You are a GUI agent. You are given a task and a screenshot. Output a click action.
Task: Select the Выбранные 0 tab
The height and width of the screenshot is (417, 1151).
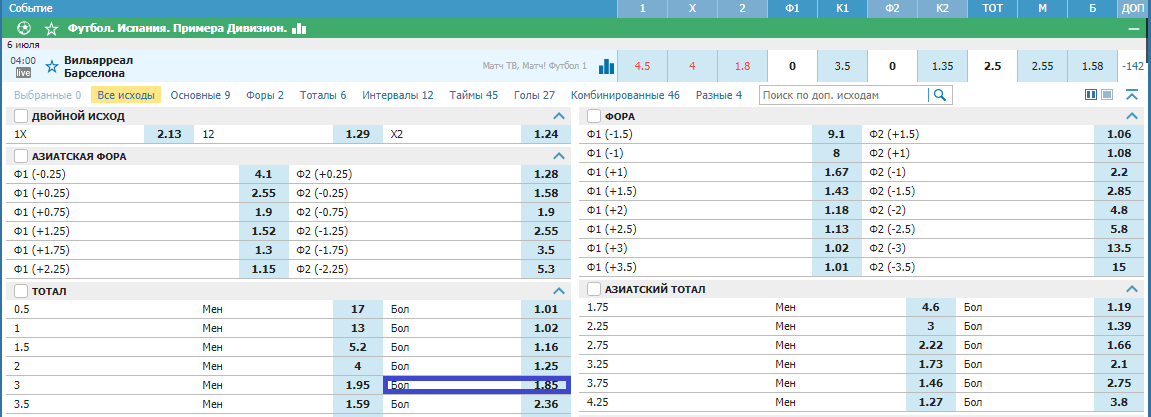pyautogui.click(x=48, y=95)
